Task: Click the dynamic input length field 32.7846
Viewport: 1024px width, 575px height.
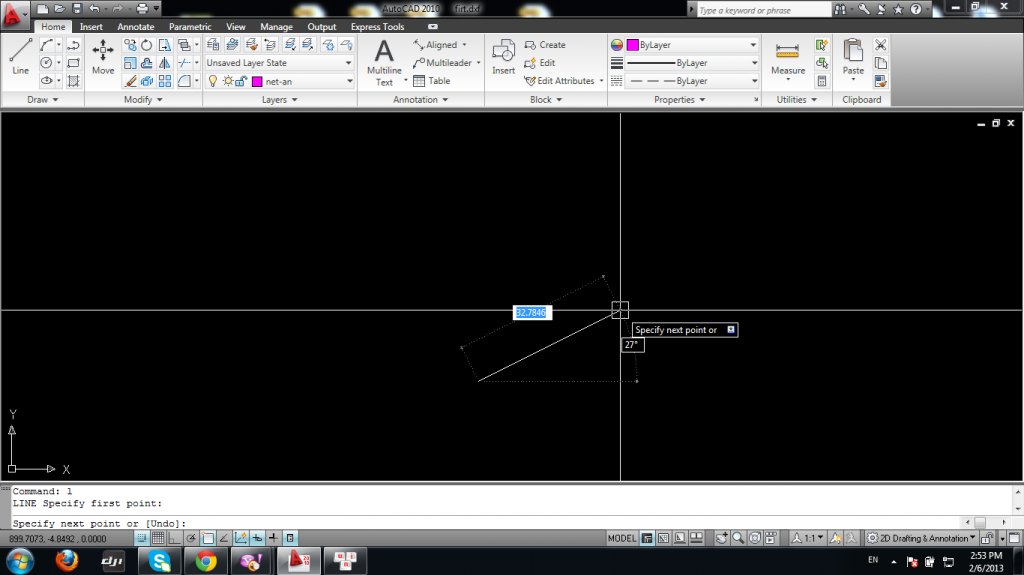Action: click(x=532, y=313)
